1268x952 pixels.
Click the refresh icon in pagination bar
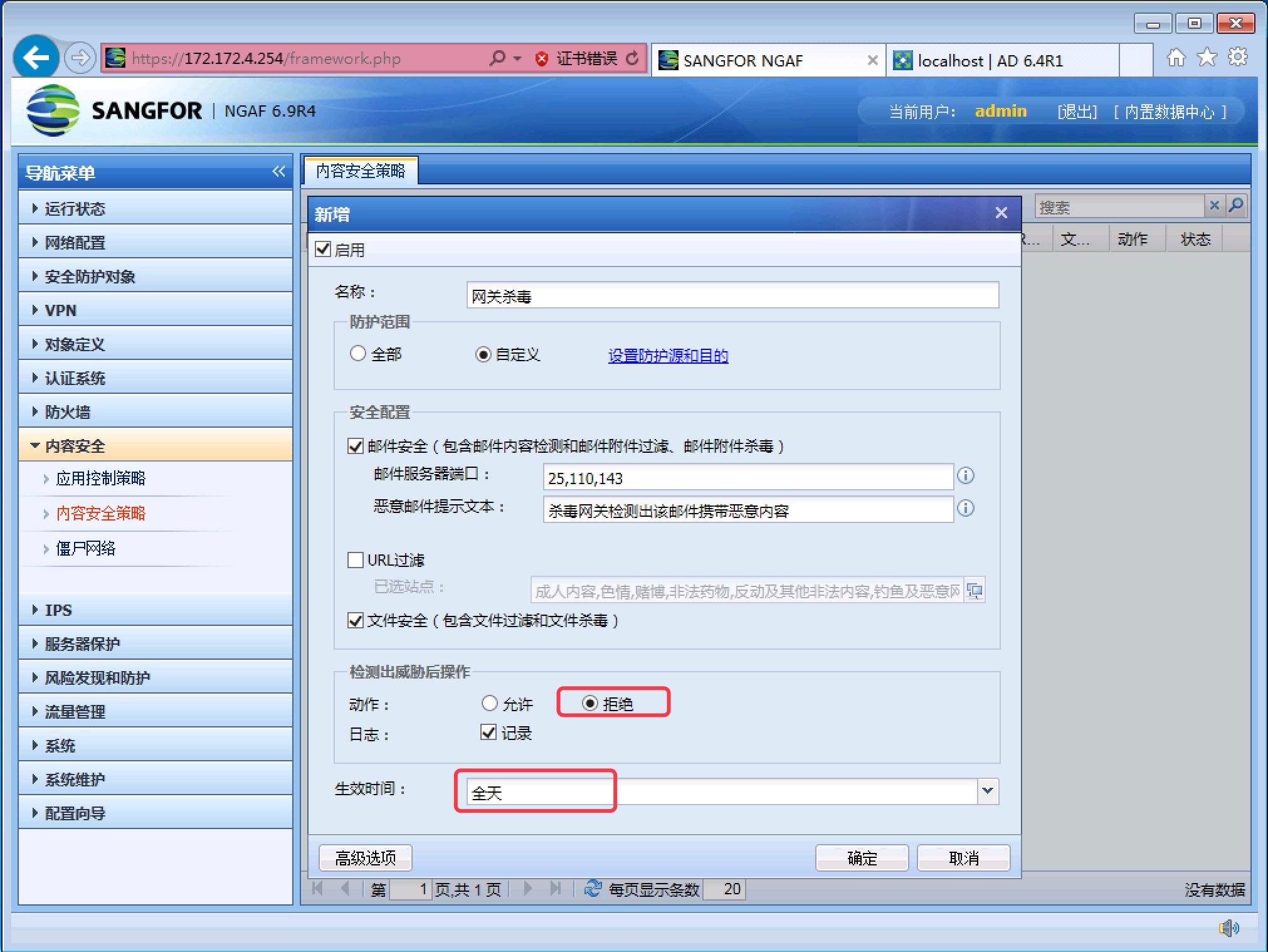[x=592, y=888]
